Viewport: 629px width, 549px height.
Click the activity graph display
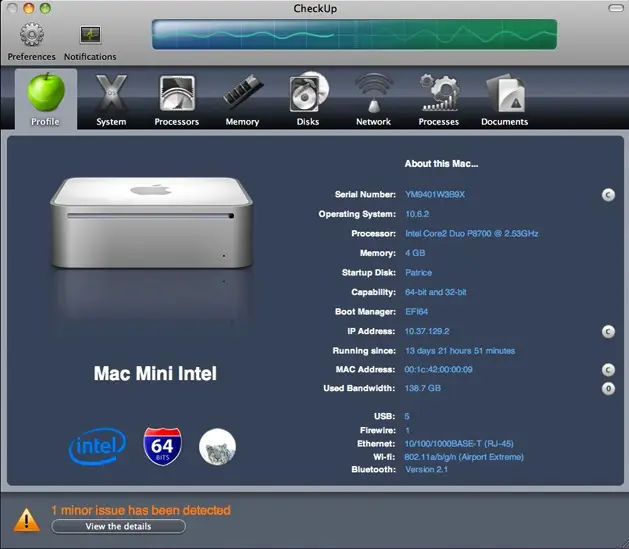pyautogui.click(x=354, y=34)
